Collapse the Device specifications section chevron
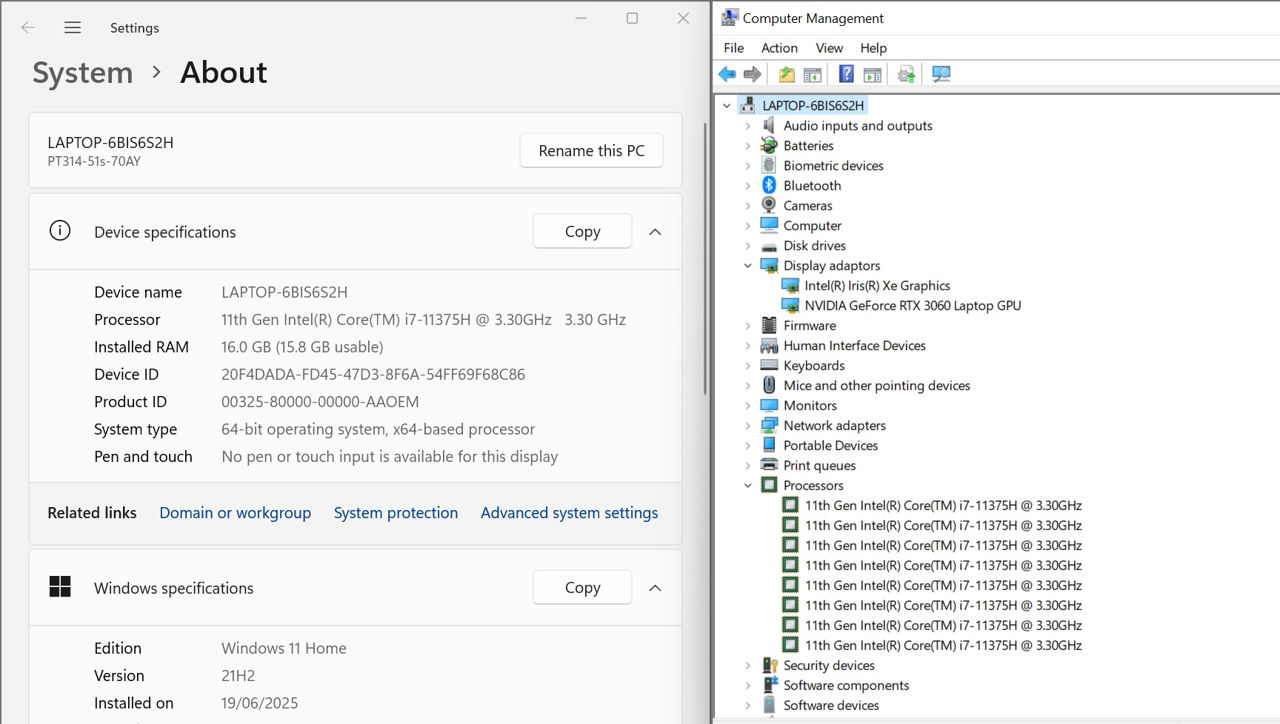Image resolution: width=1280 pixels, height=724 pixels. pyautogui.click(x=655, y=232)
